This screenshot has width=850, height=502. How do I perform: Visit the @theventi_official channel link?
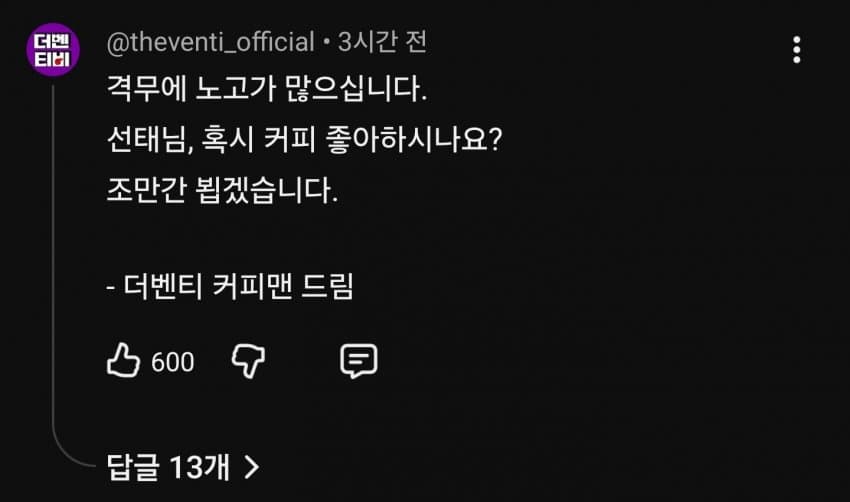[210, 42]
